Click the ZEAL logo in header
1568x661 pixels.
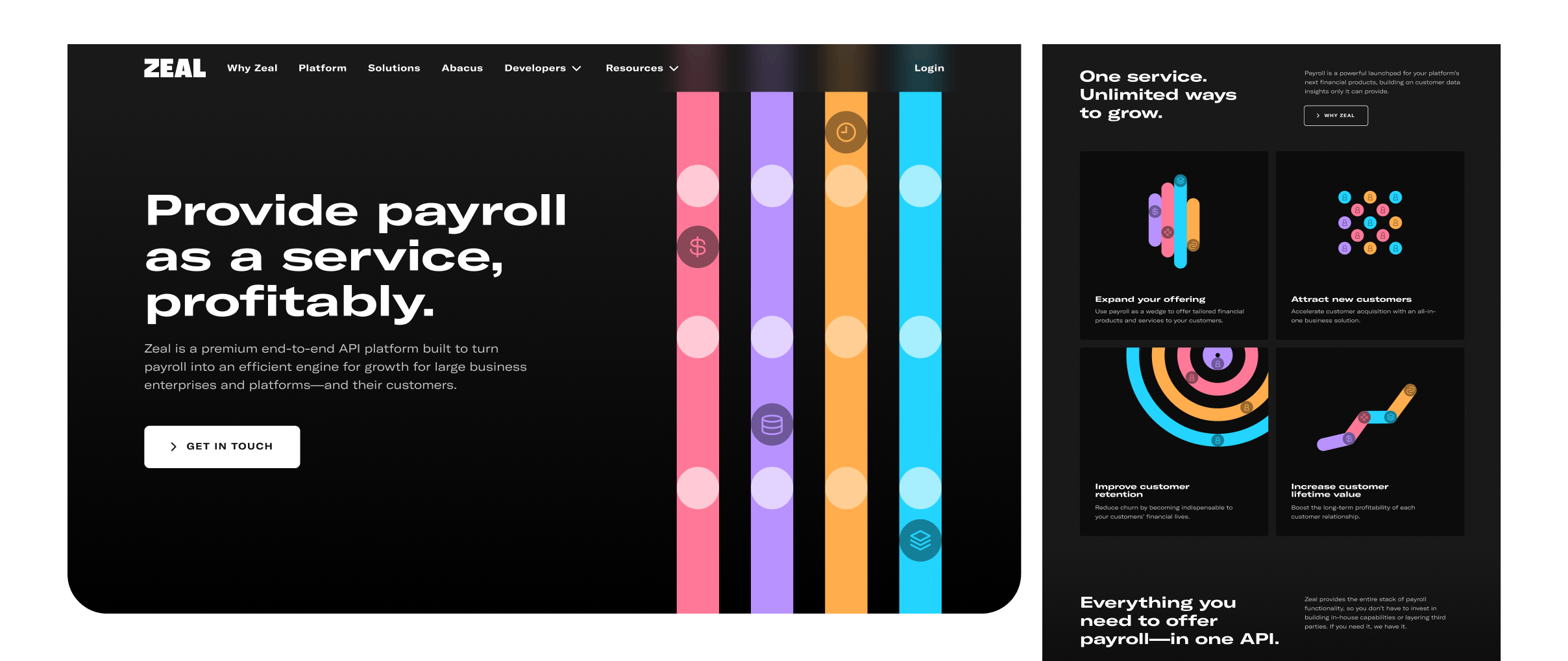pyautogui.click(x=175, y=68)
